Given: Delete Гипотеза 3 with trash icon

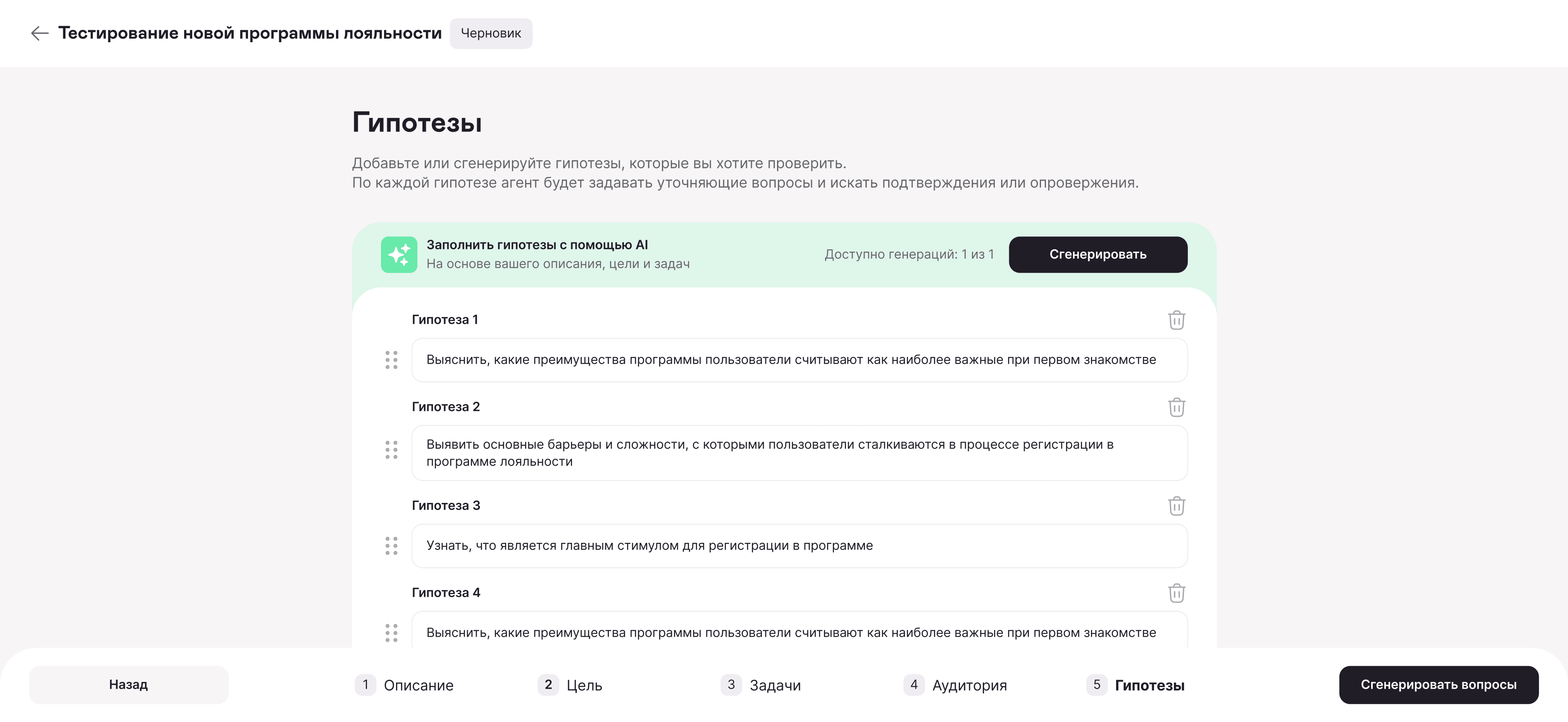Looking at the screenshot, I should point(1176,506).
